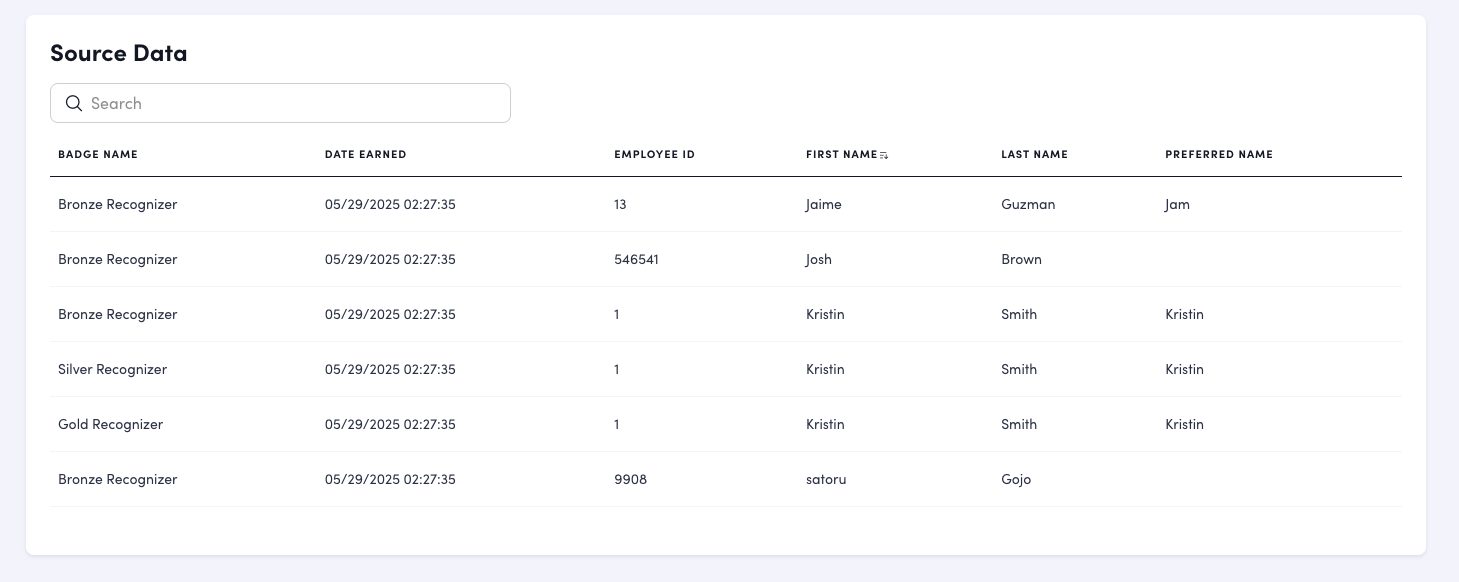Sort by Preferred Name column header

tap(1218, 155)
